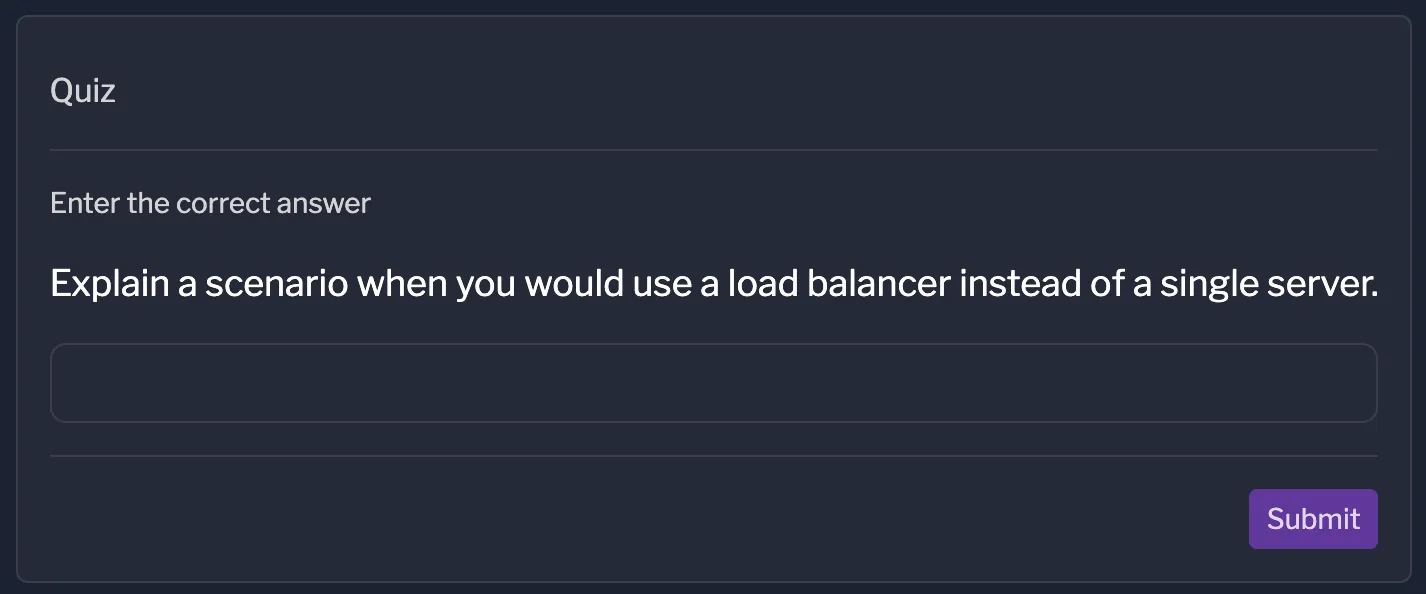The image size is (1426, 594).
Task: Click the bottom-right Submit action
Action: [1313, 518]
